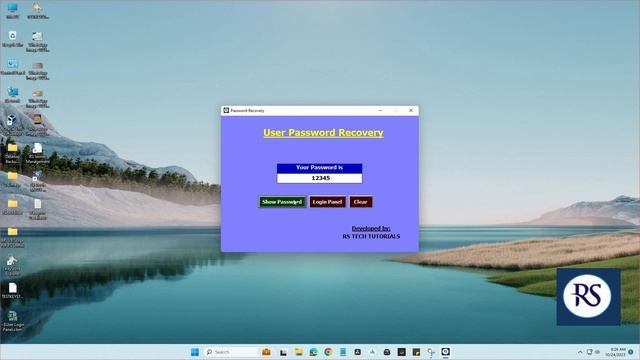Click the active Password Recovery taskbar icon
Viewport: 640px width, 360px height.
tap(445, 352)
